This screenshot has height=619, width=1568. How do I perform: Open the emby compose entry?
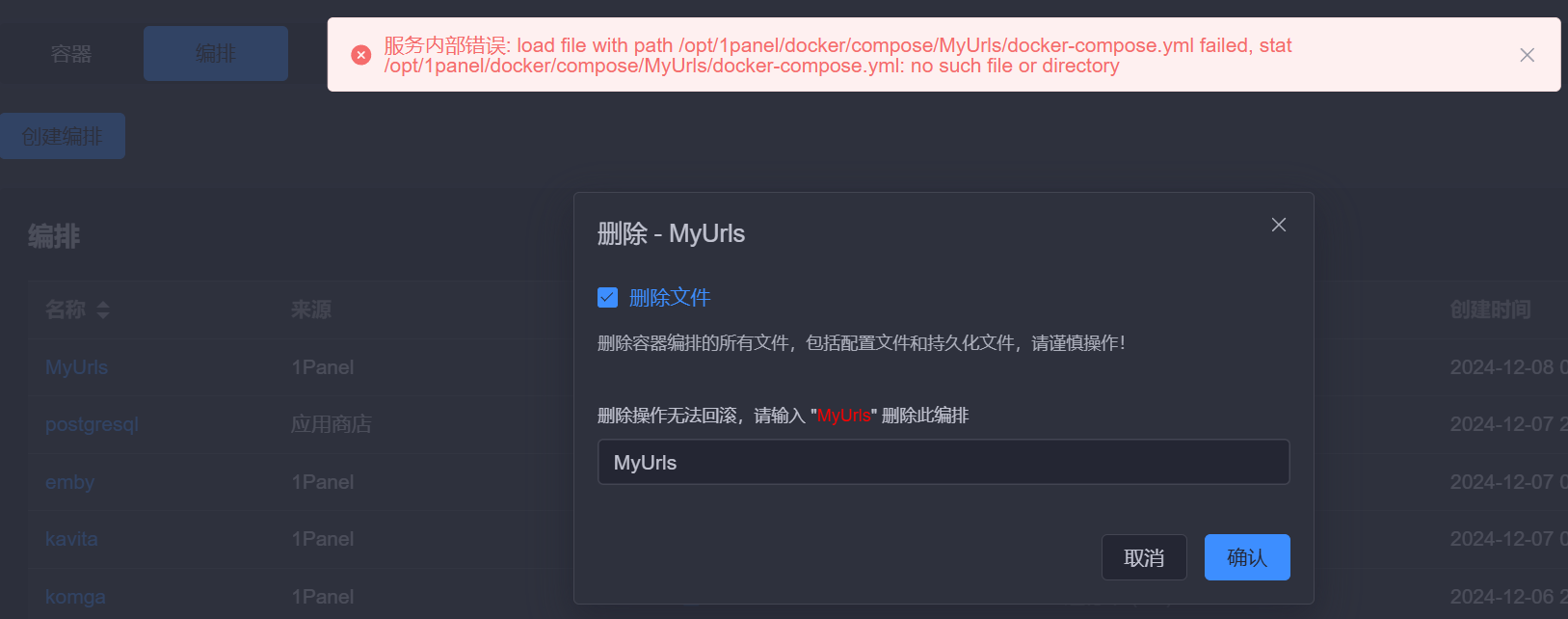pyautogui.click(x=69, y=482)
